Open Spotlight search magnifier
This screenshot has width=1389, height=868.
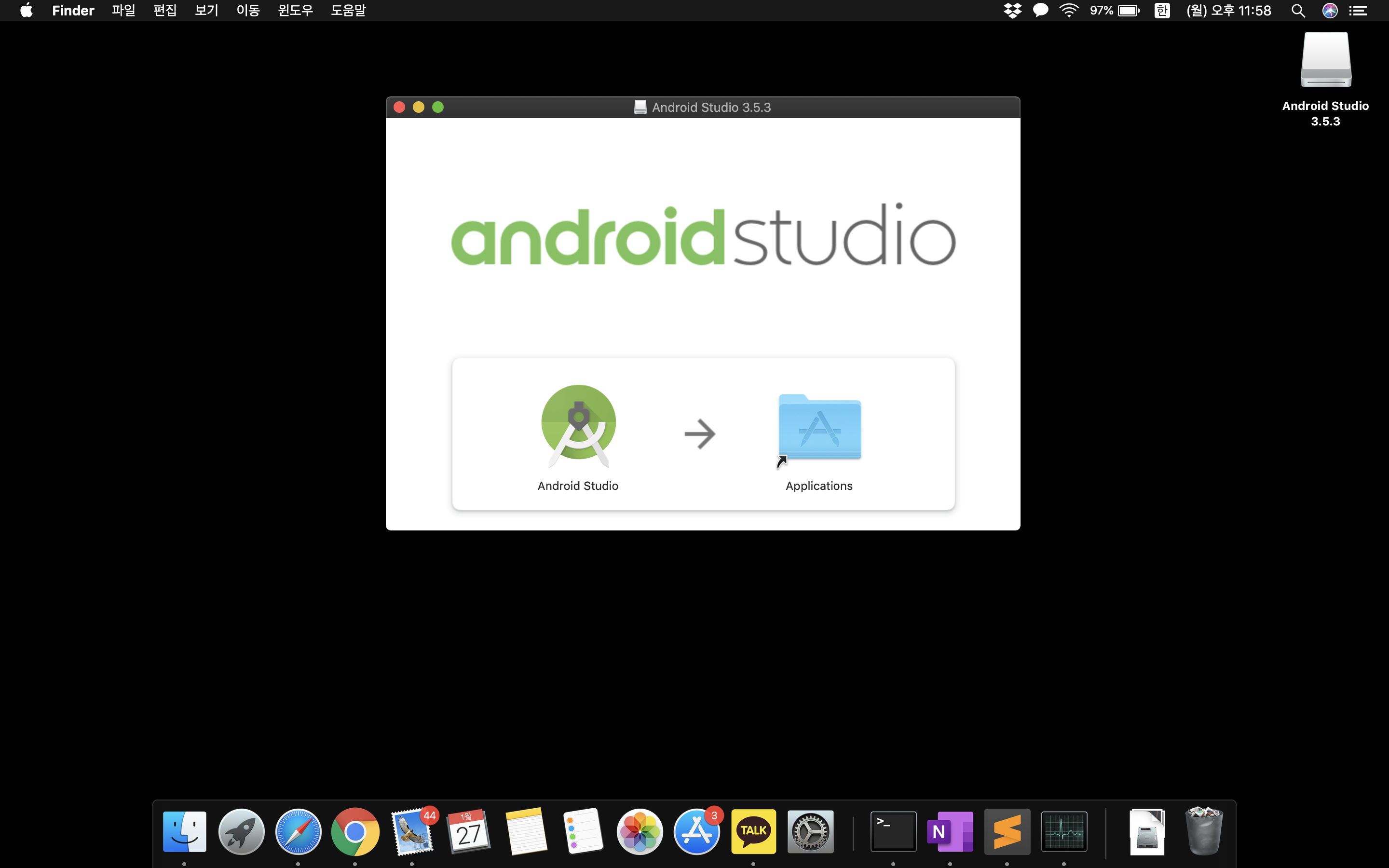click(x=1298, y=10)
